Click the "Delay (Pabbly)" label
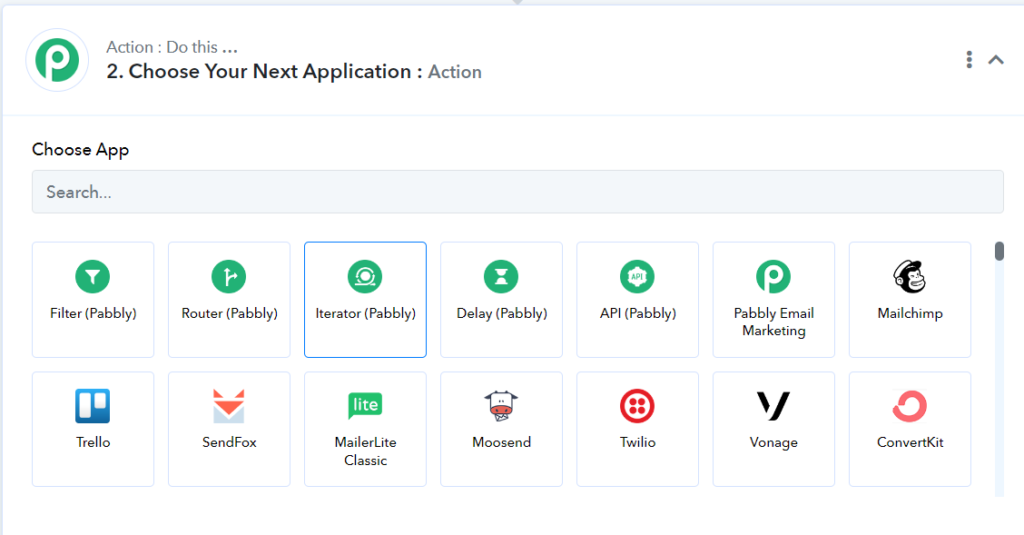 tap(502, 314)
